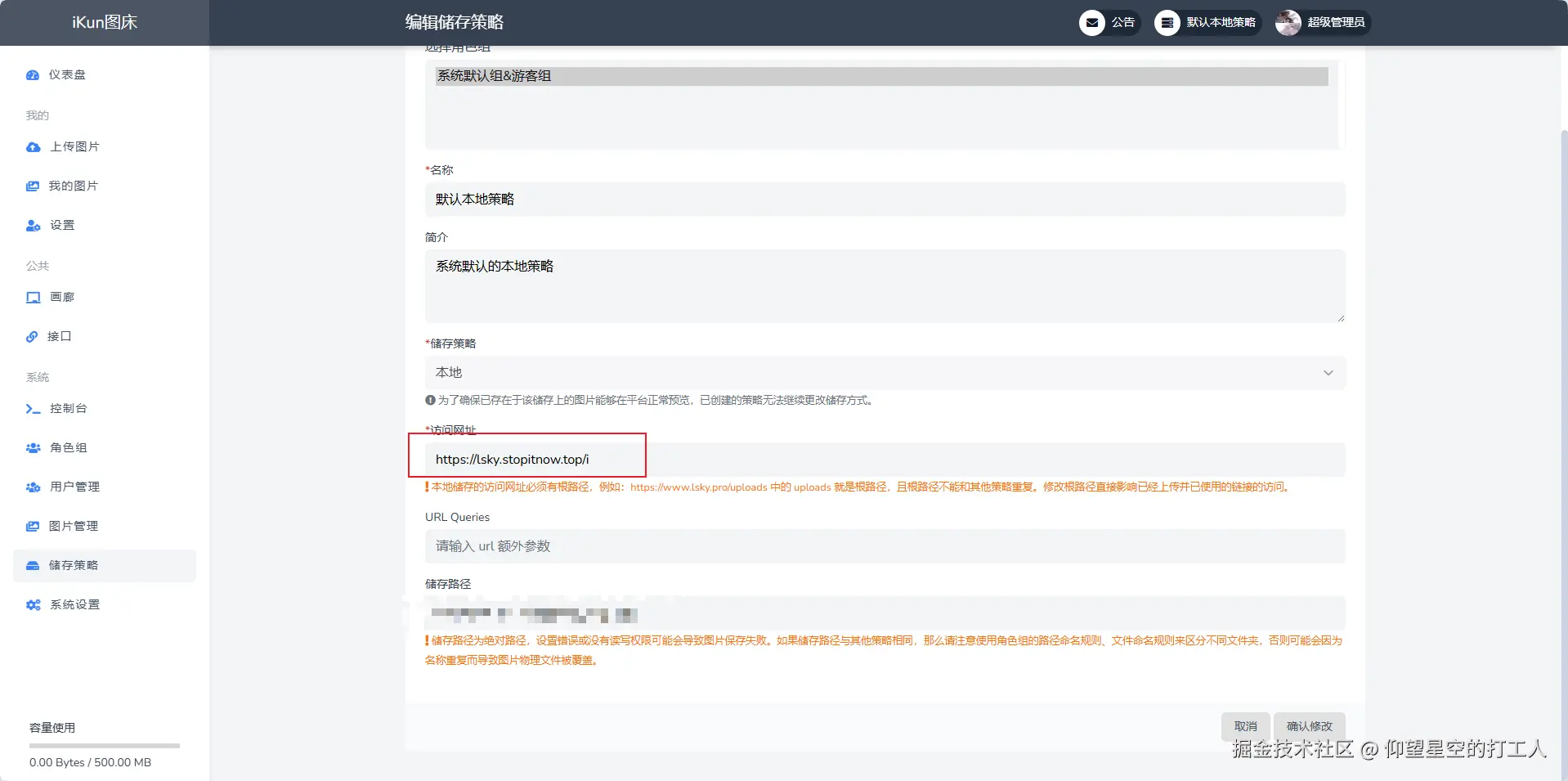Open 图片管理 page
This screenshot has width=1568, height=781.
coord(105,527)
